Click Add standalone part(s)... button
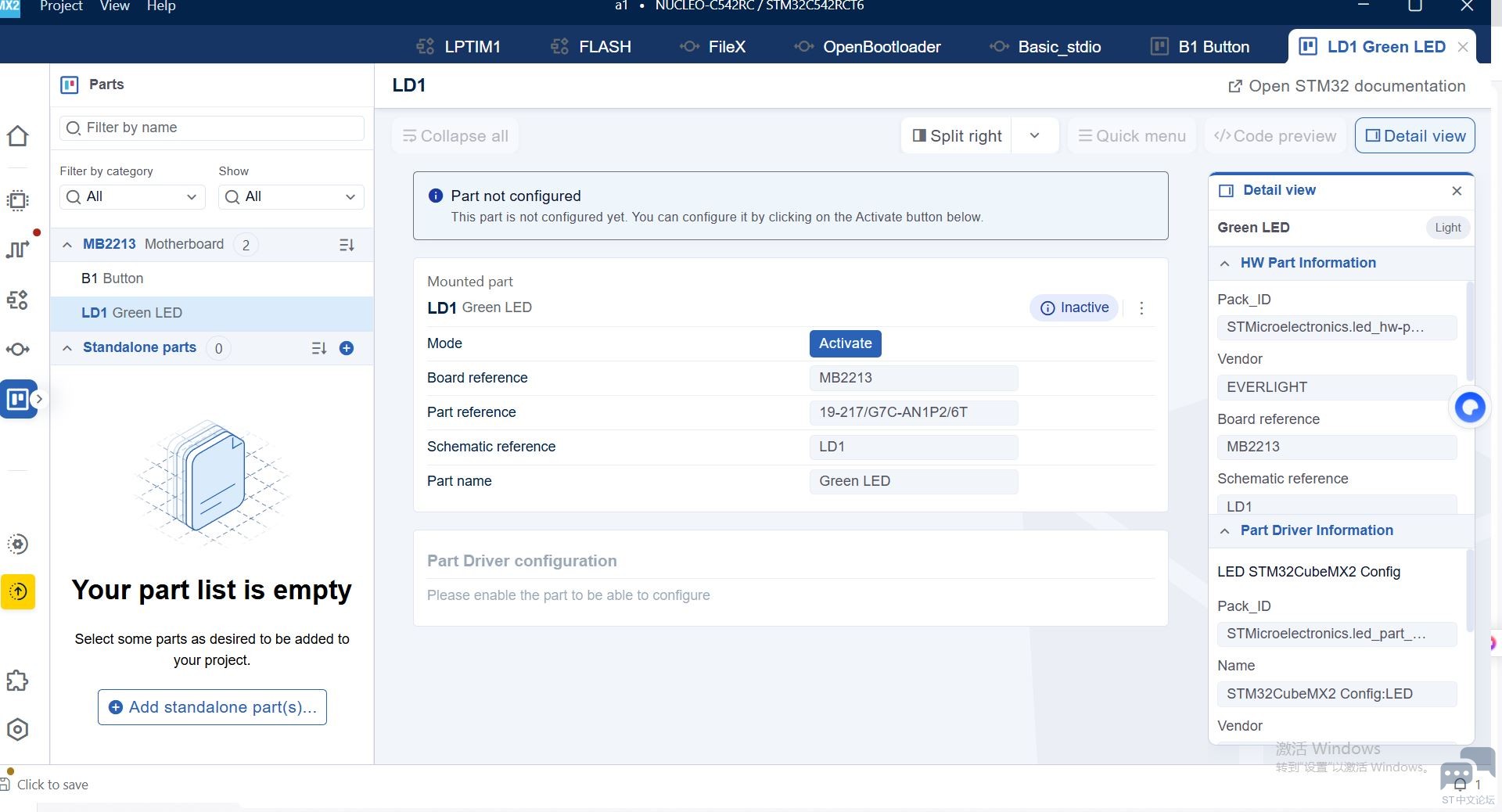This screenshot has width=1502, height=812. [x=212, y=707]
